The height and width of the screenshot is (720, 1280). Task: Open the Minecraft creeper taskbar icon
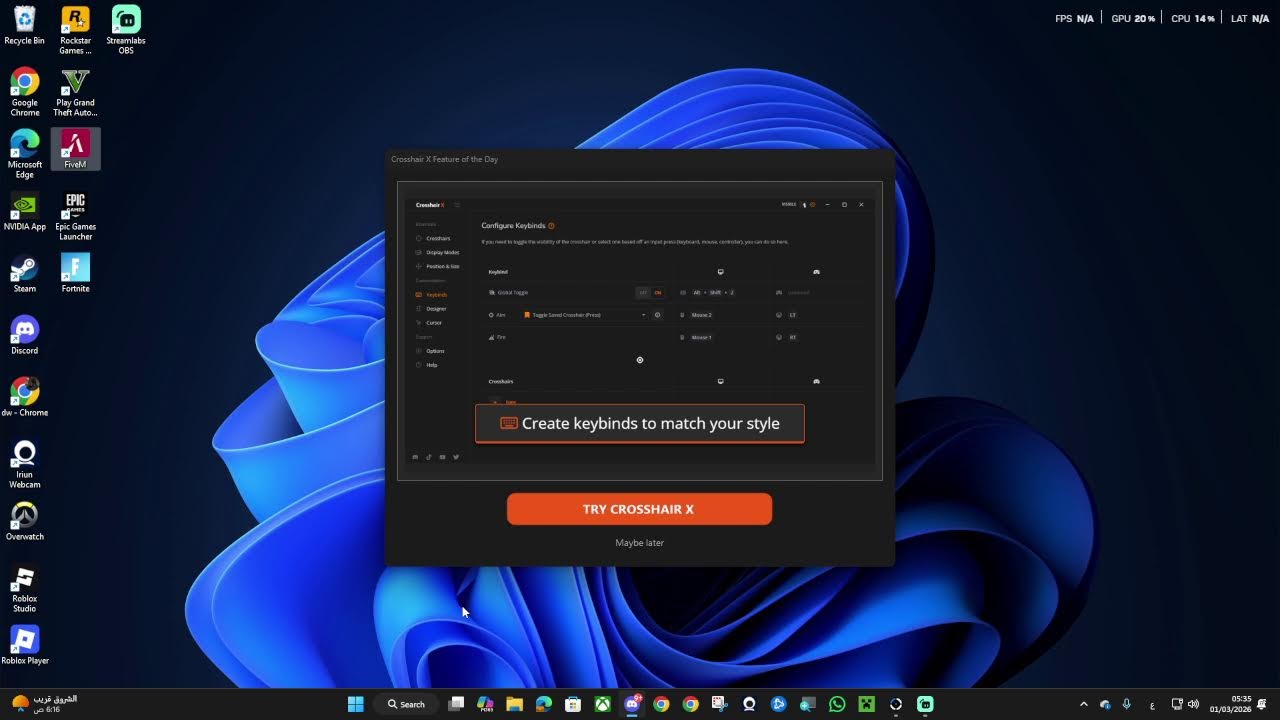866,704
